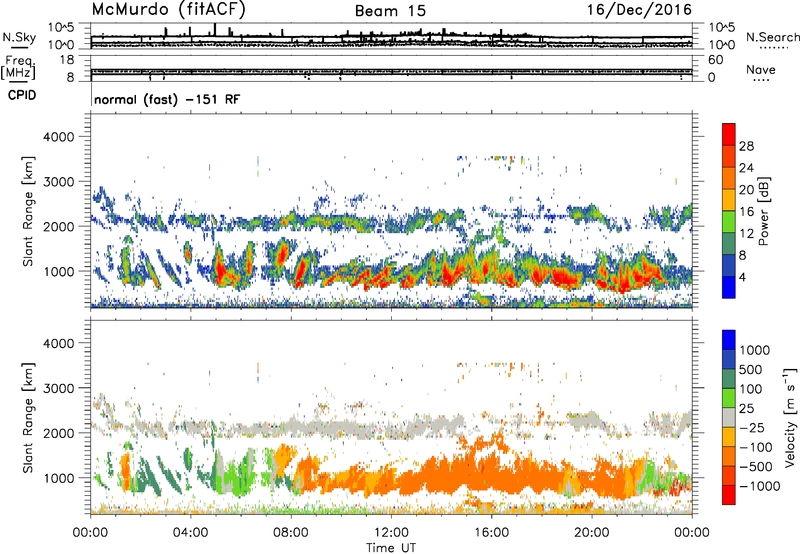Click the 20:00 time tick label

pyautogui.click(x=591, y=533)
